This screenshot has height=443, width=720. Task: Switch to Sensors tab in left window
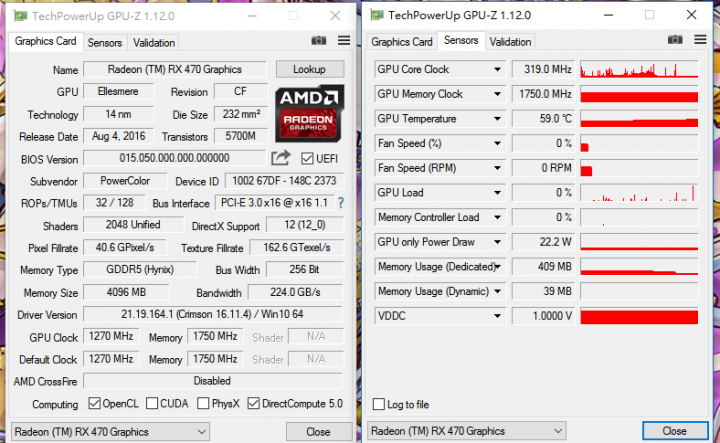click(105, 43)
